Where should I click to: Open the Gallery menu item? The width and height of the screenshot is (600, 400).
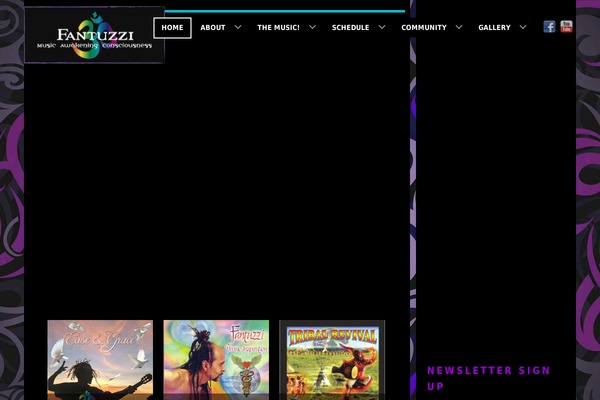[494, 28]
